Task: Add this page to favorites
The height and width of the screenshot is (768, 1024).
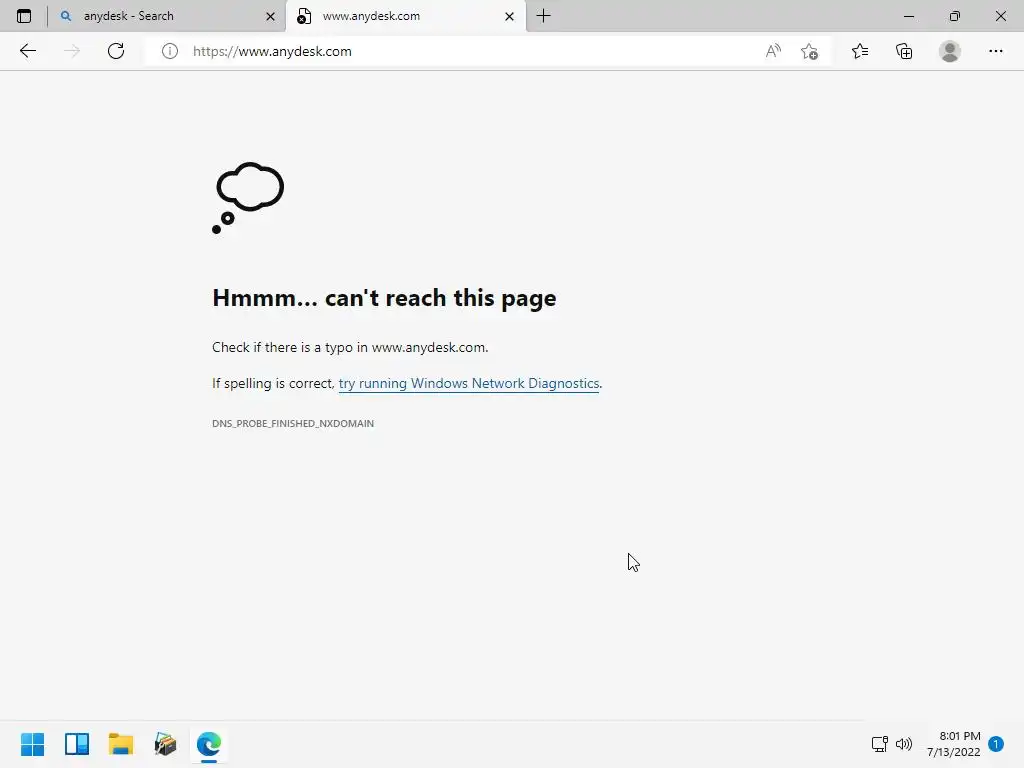Action: pyautogui.click(x=809, y=51)
